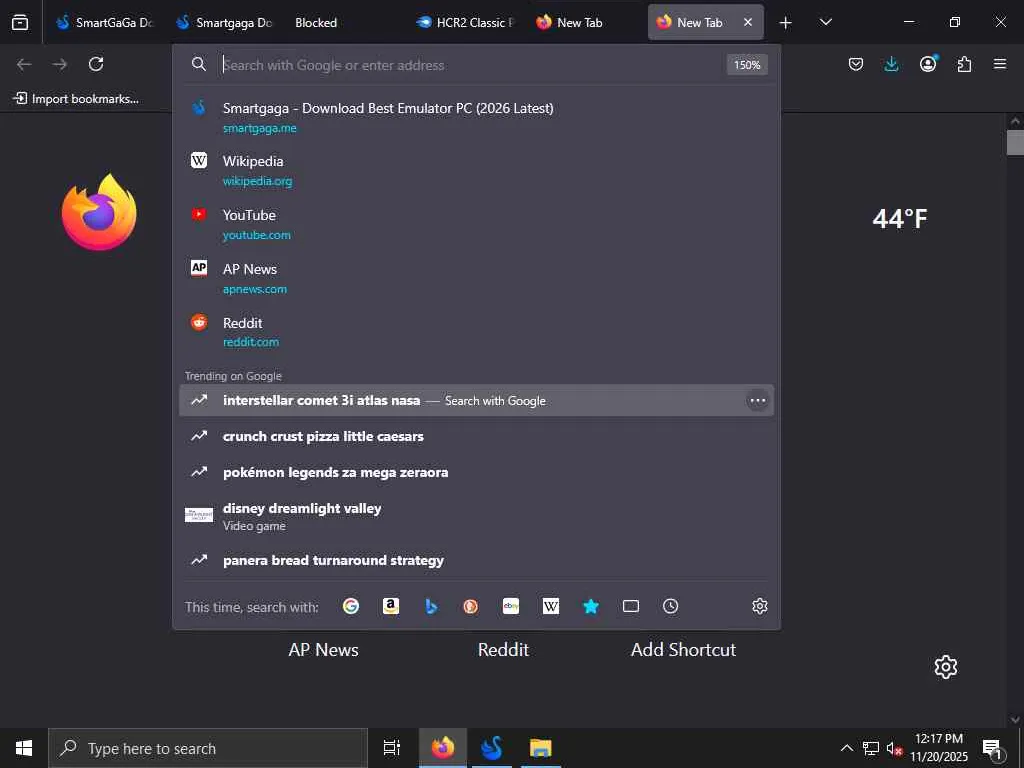Open the Reddit suggestion in dropdown
The width and height of the screenshot is (1024, 768).
pos(476,332)
